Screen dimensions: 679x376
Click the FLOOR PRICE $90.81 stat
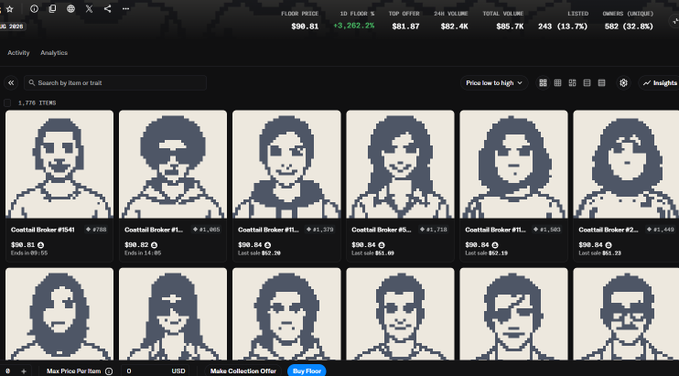click(300, 20)
